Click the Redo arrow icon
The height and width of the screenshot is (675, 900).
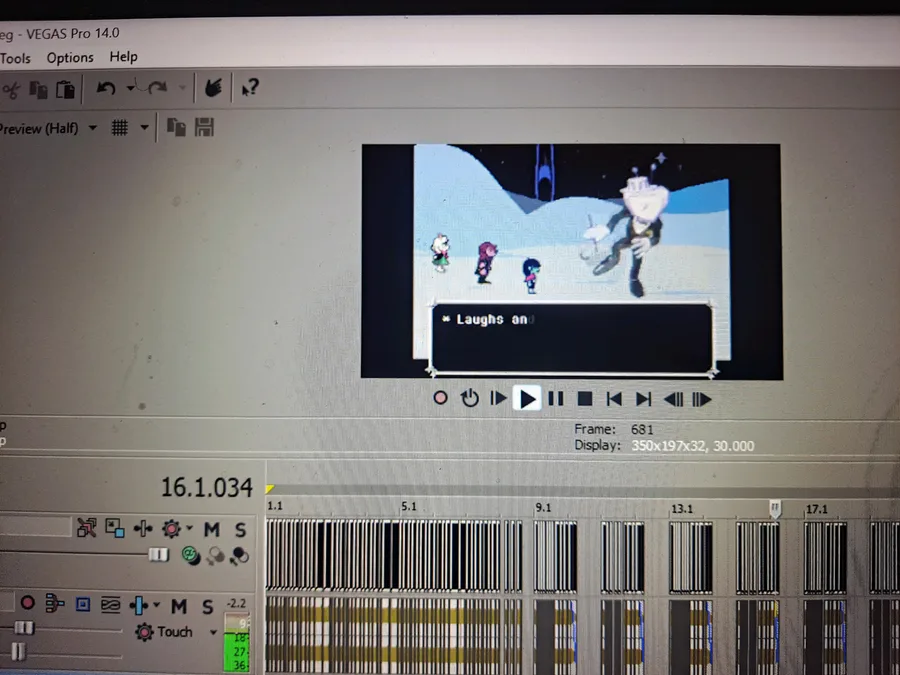(x=158, y=88)
